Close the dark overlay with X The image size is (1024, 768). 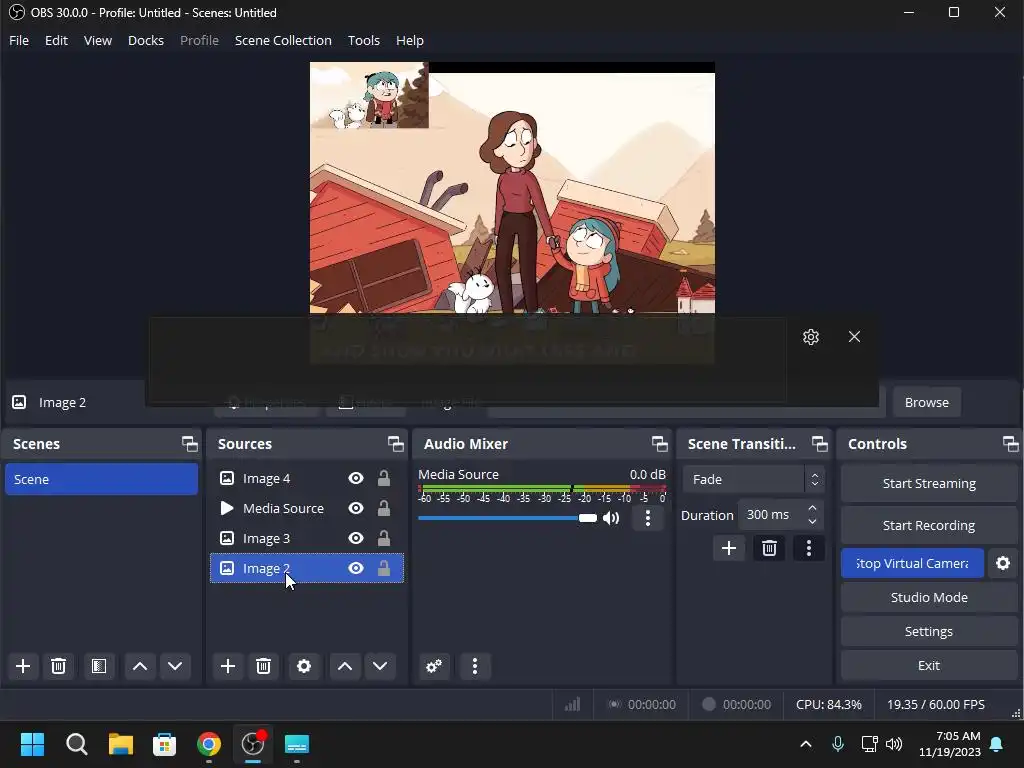(854, 336)
